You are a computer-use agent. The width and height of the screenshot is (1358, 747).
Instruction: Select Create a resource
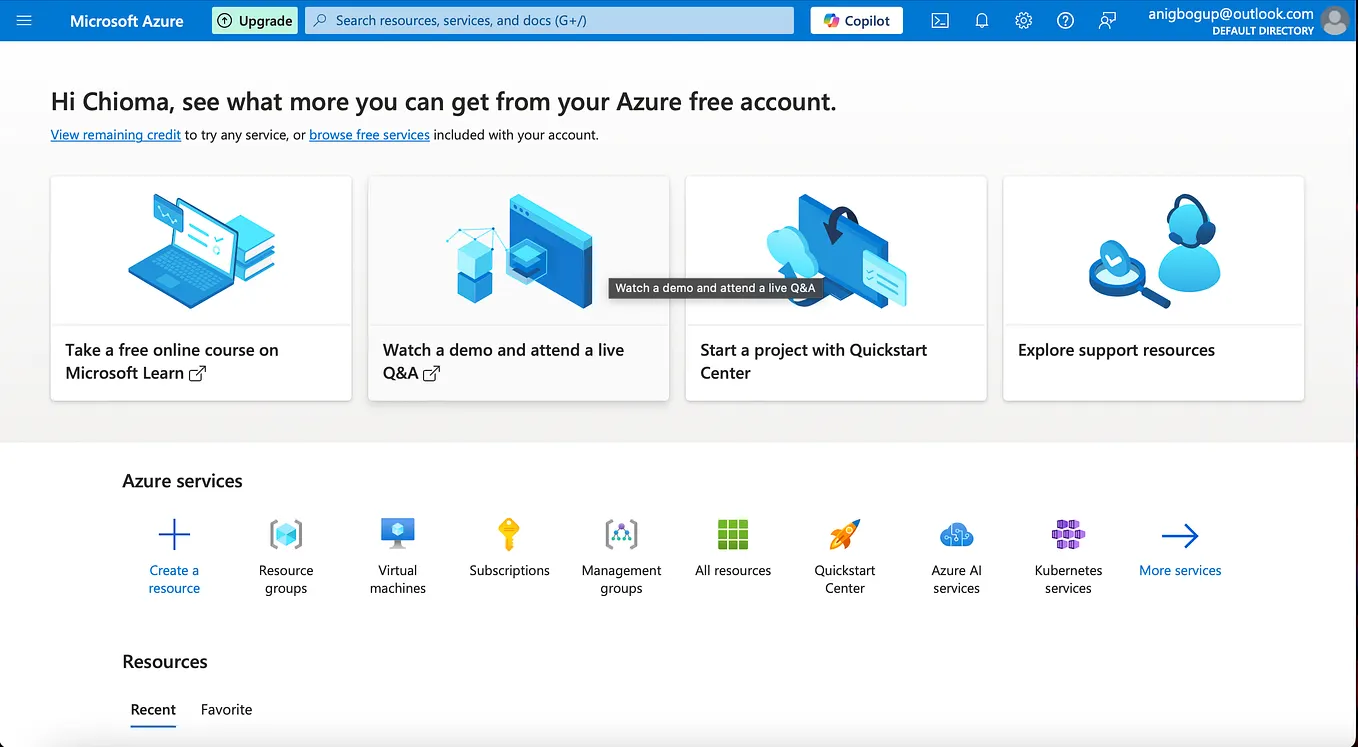[x=174, y=556]
